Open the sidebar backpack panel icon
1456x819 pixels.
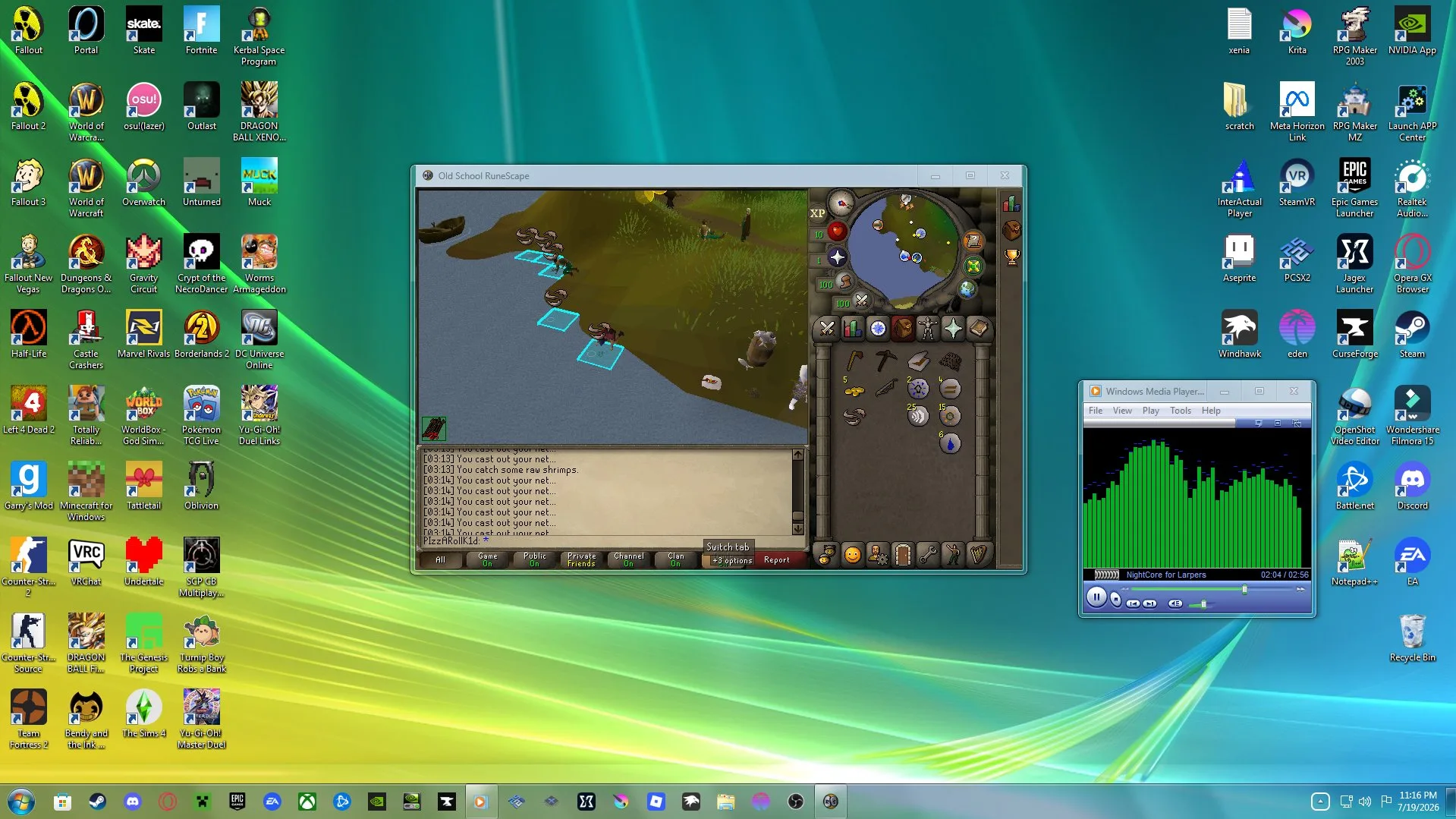(x=1011, y=230)
